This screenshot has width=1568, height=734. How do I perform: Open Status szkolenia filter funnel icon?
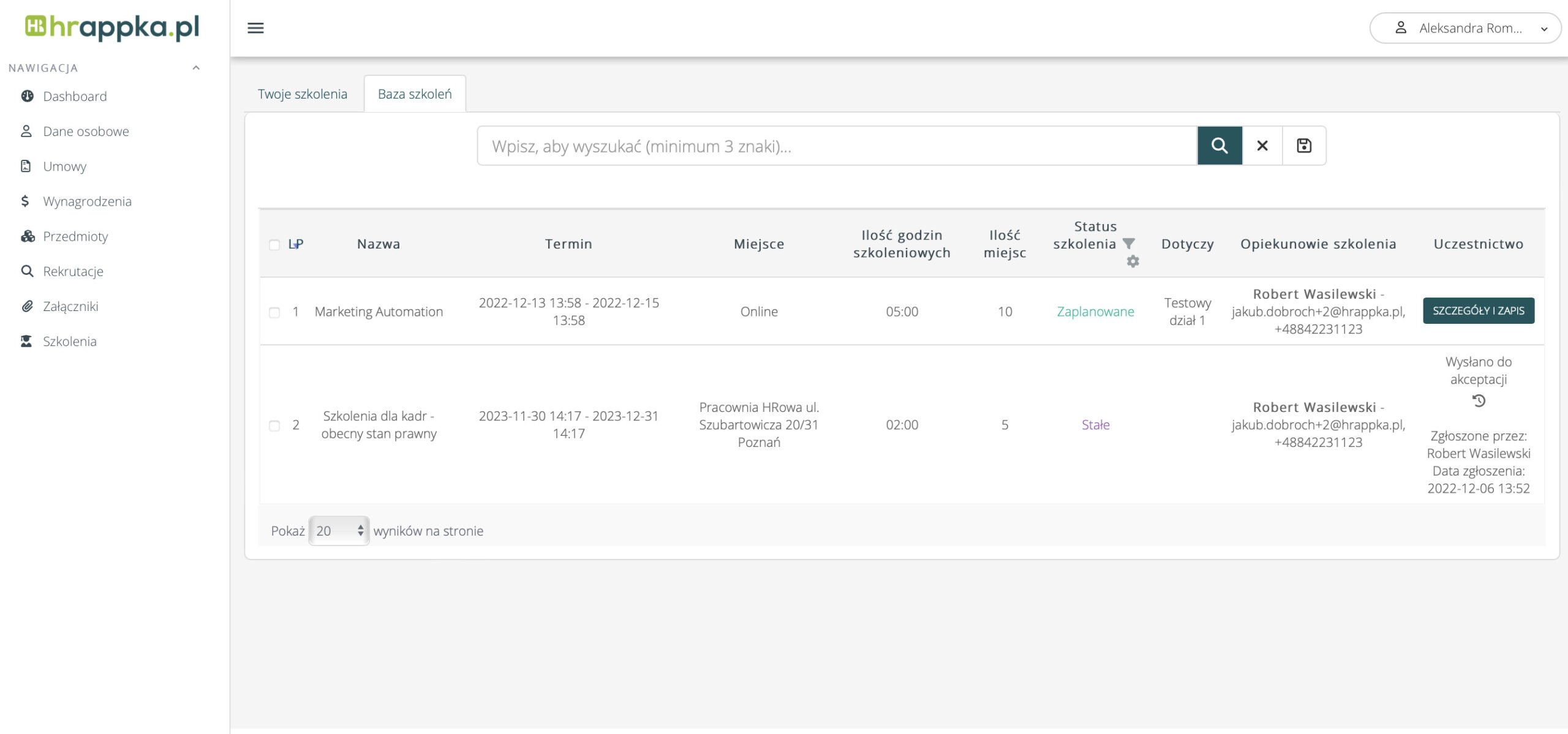pyautogui.click(x=1129, y=244)
